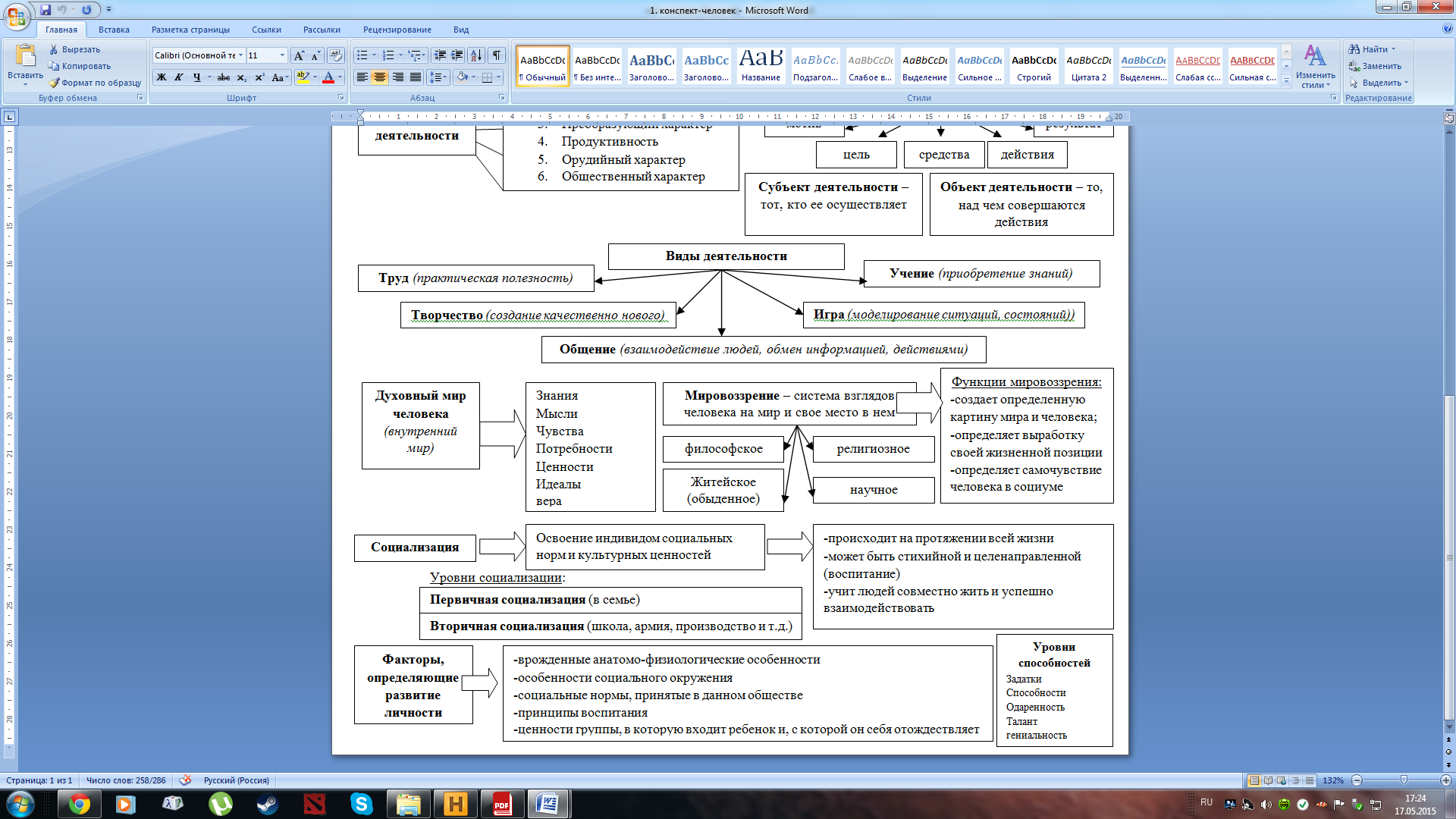Click Найти (Find)

coord(1372,49)
